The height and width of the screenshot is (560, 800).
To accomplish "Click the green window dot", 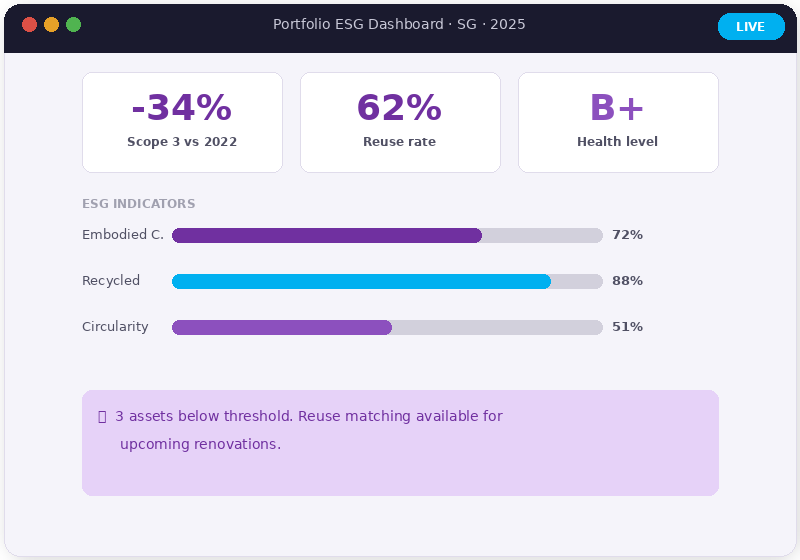I will [x=73, y=25].
